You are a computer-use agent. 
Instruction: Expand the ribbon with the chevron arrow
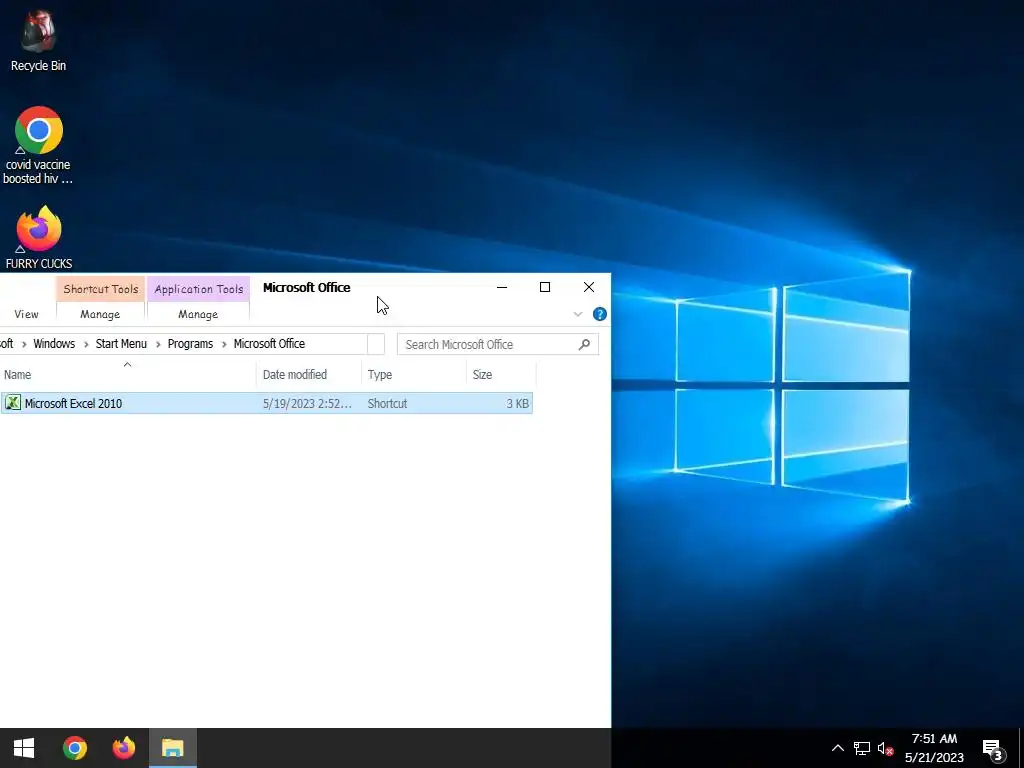(x=578, y=314)
